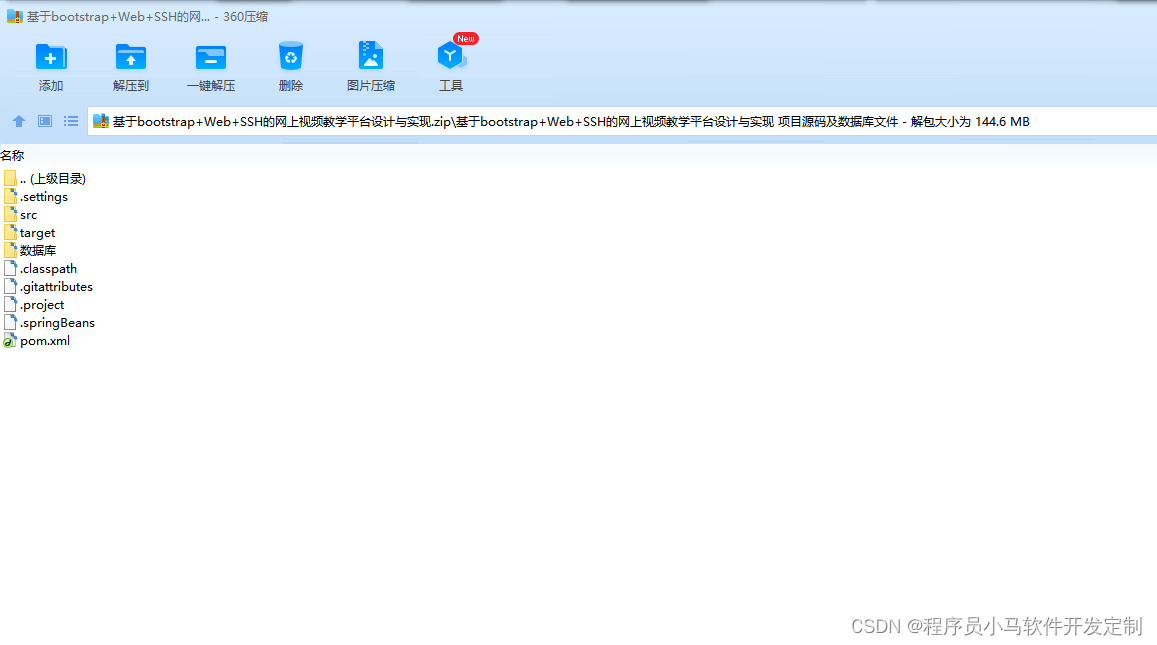Click the 添加 add files icon
The height and width of the screenshot is (645, 1157).
[x=51, y=57]
